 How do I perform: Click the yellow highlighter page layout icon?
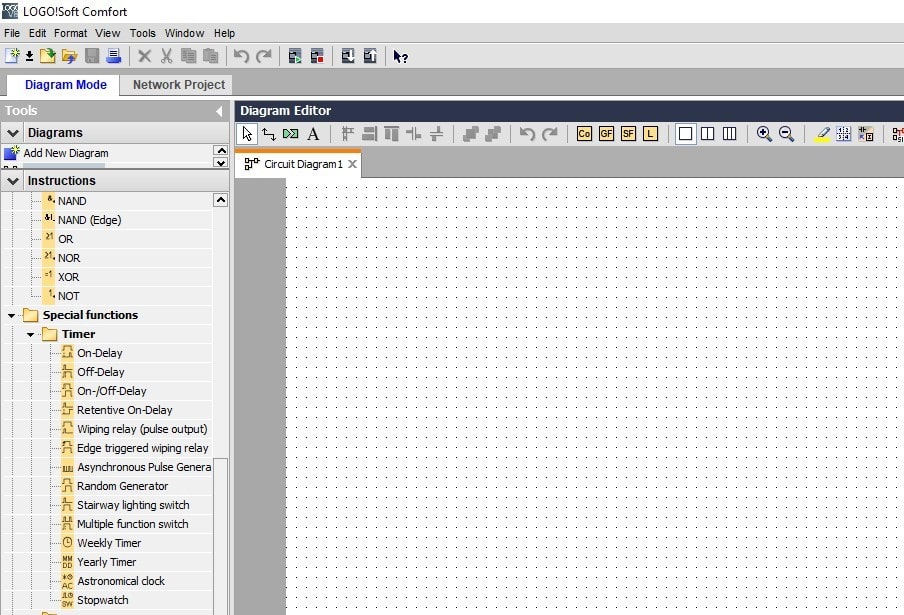[822, 134]
